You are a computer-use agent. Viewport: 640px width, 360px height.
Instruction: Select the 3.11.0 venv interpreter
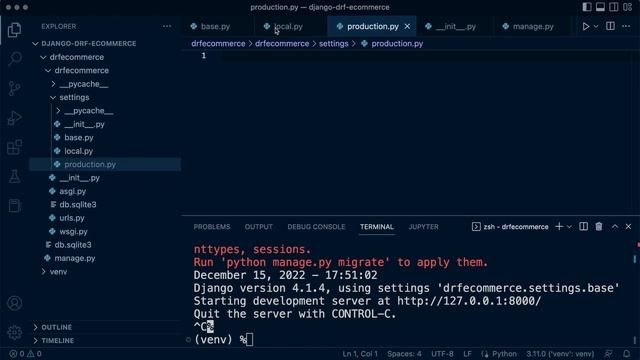point(560,354)
